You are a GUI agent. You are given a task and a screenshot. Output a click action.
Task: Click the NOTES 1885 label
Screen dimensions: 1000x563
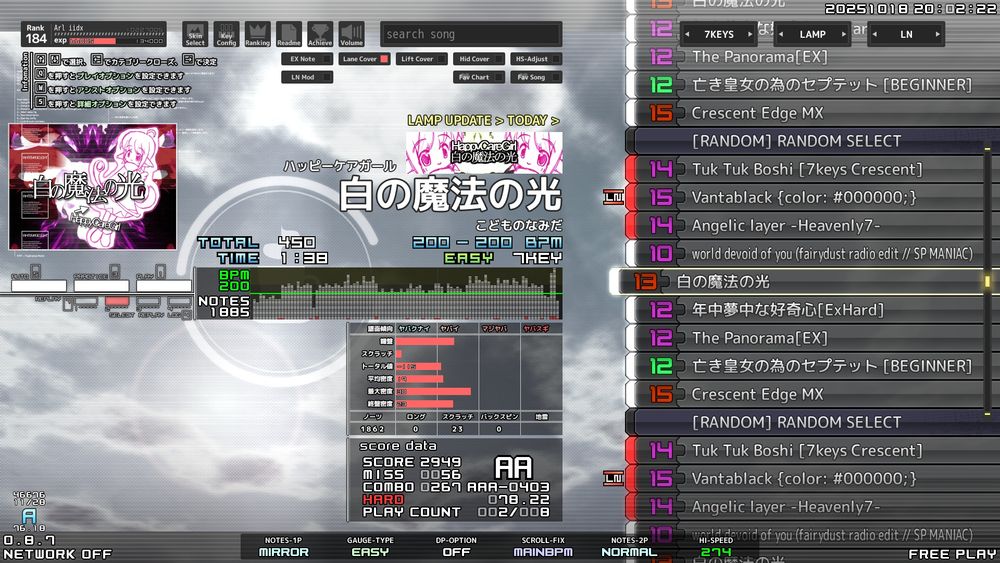(x=224, y=306)
